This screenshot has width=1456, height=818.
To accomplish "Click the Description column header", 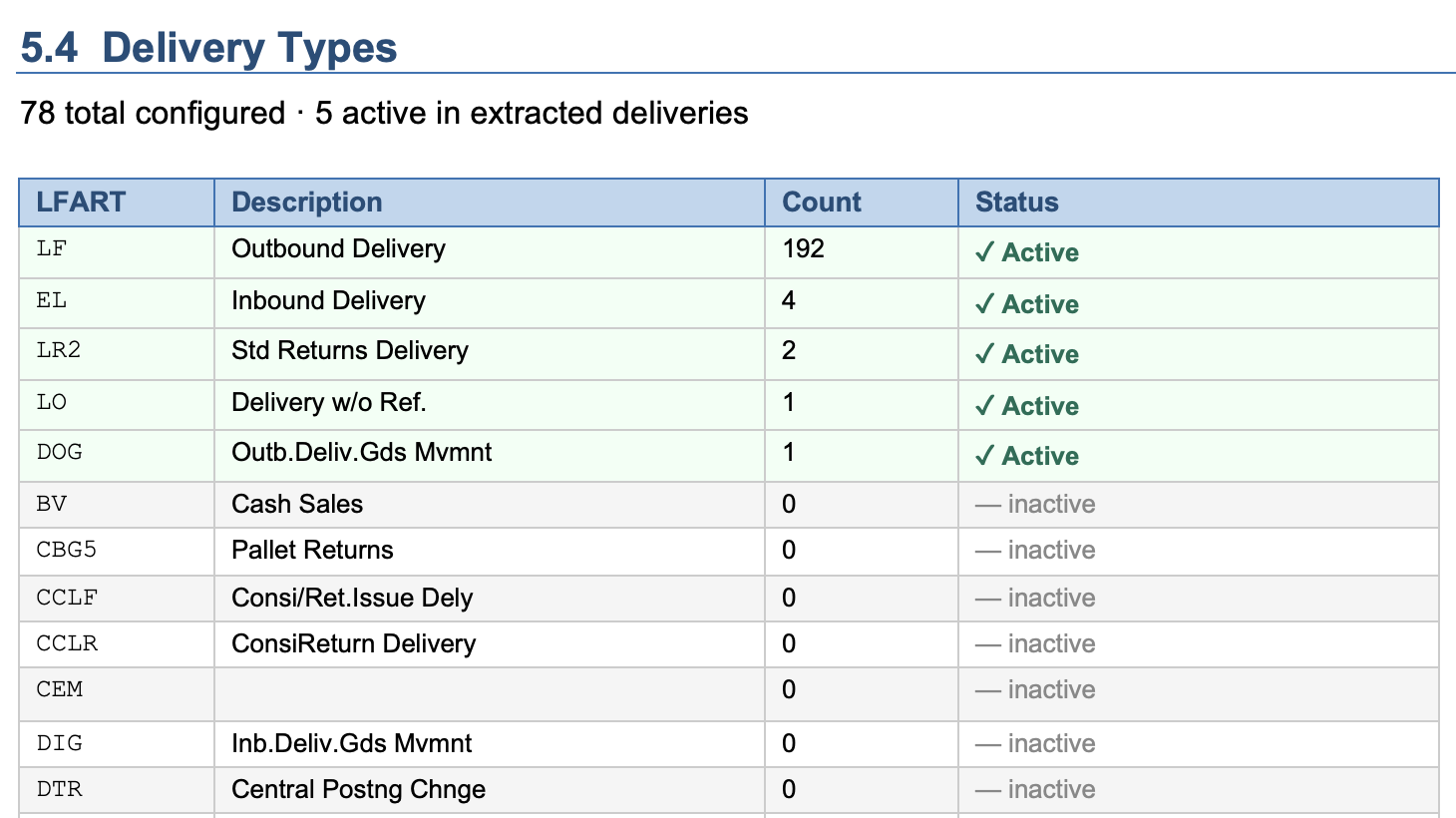I will pos(306,203).
